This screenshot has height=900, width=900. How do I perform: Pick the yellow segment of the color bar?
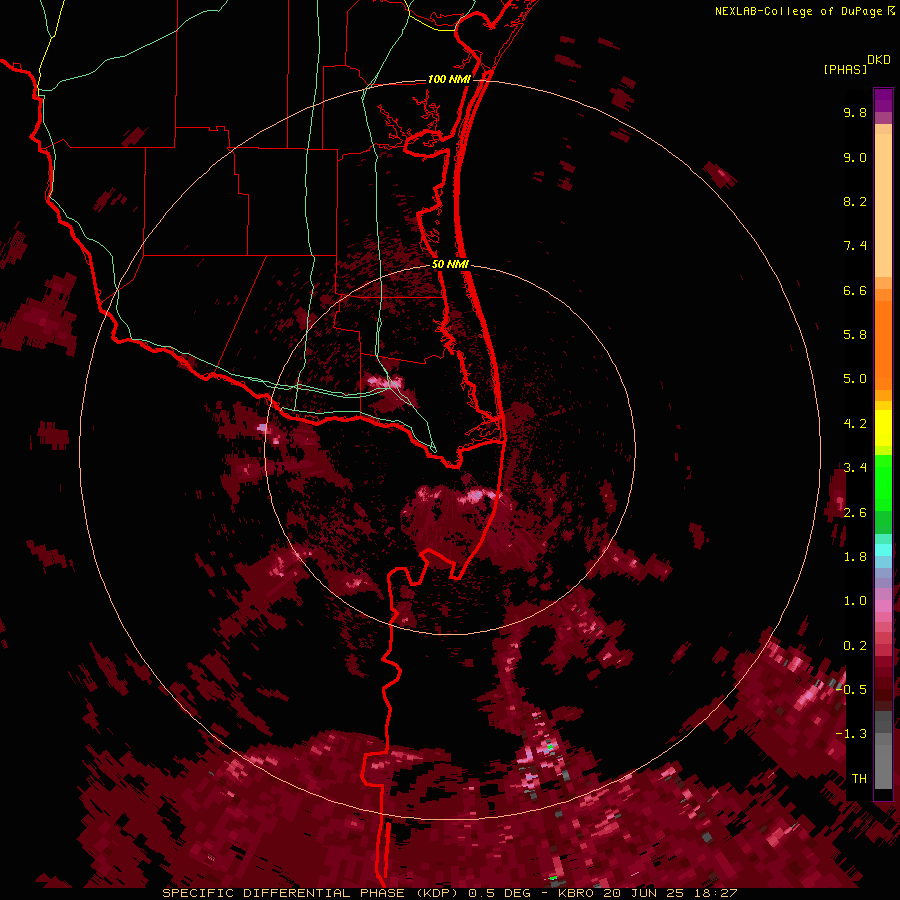point(883,428)
